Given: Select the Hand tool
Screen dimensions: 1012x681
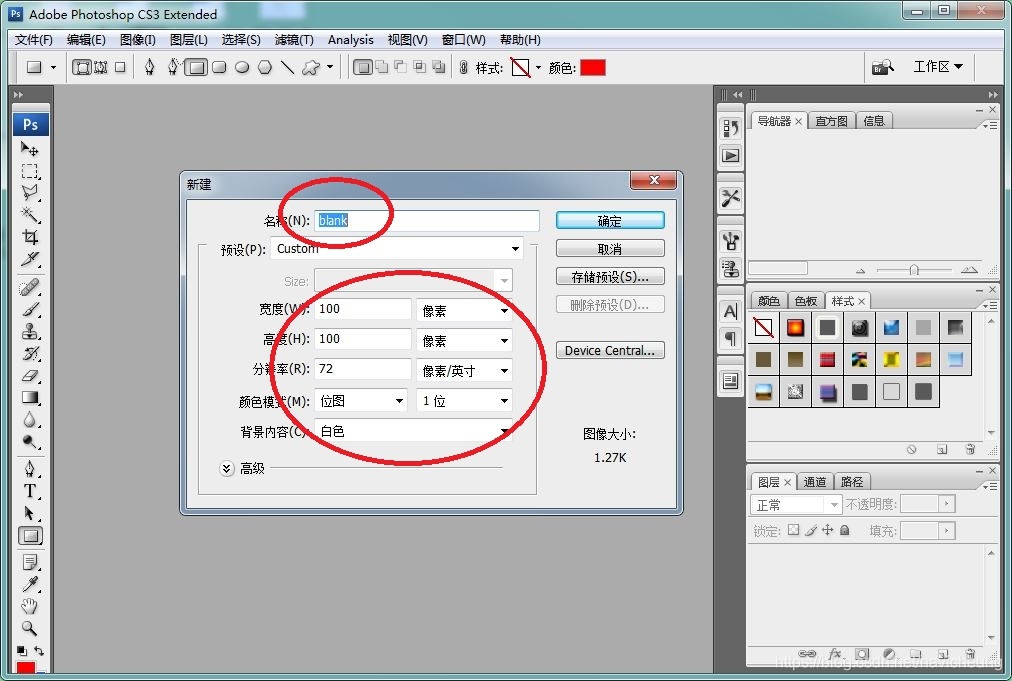Looking at the screenshot, I should coord(30,606).
